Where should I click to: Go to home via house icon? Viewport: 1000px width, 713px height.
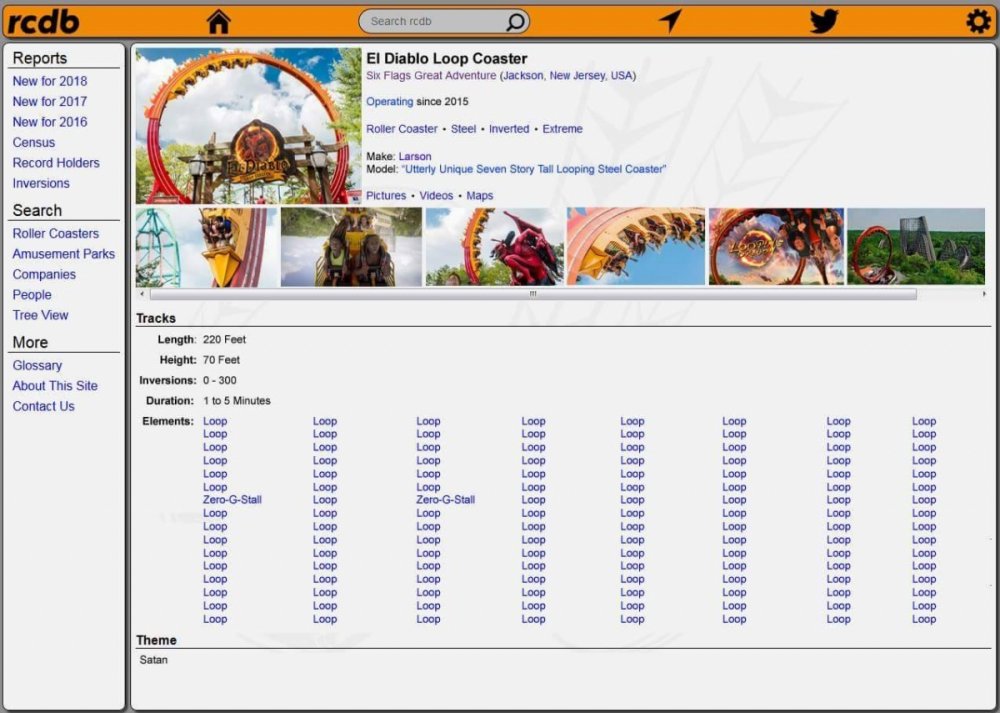click(x=218, y=21)
